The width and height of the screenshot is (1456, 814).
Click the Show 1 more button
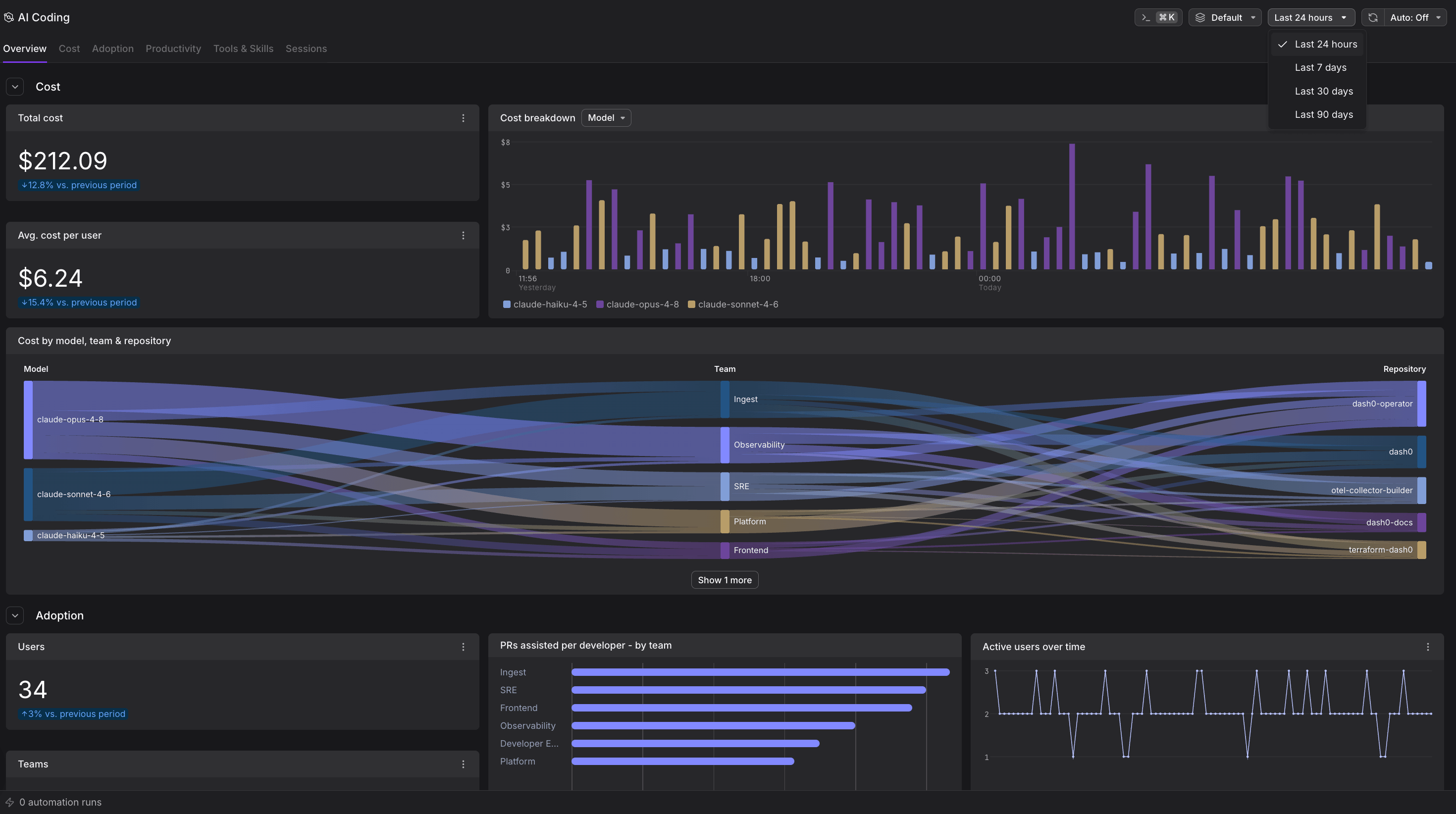(x=725, y=580)
